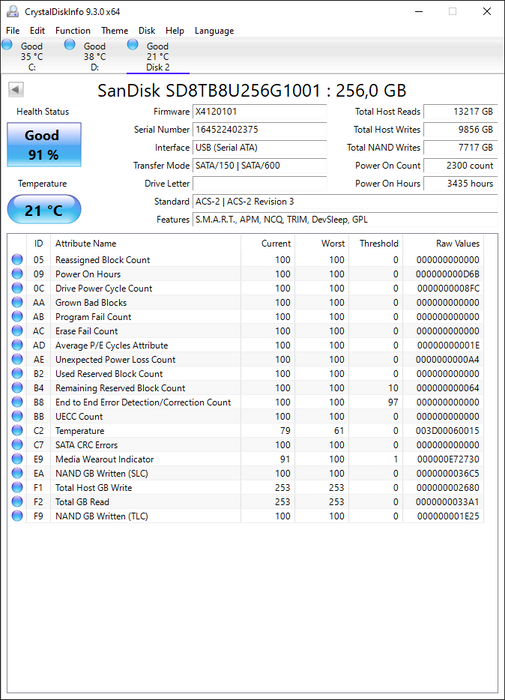The height and width of the screenshot is (700, 505).
Task: Click the Firmware field X4120101
Action: tap(259, 112)
